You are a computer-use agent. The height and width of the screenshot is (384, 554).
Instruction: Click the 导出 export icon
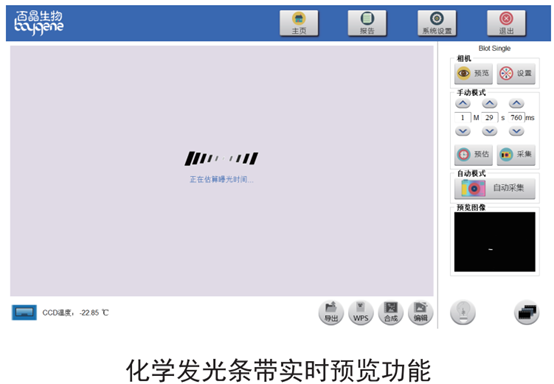pyautogui.click(x=331, y=313)
